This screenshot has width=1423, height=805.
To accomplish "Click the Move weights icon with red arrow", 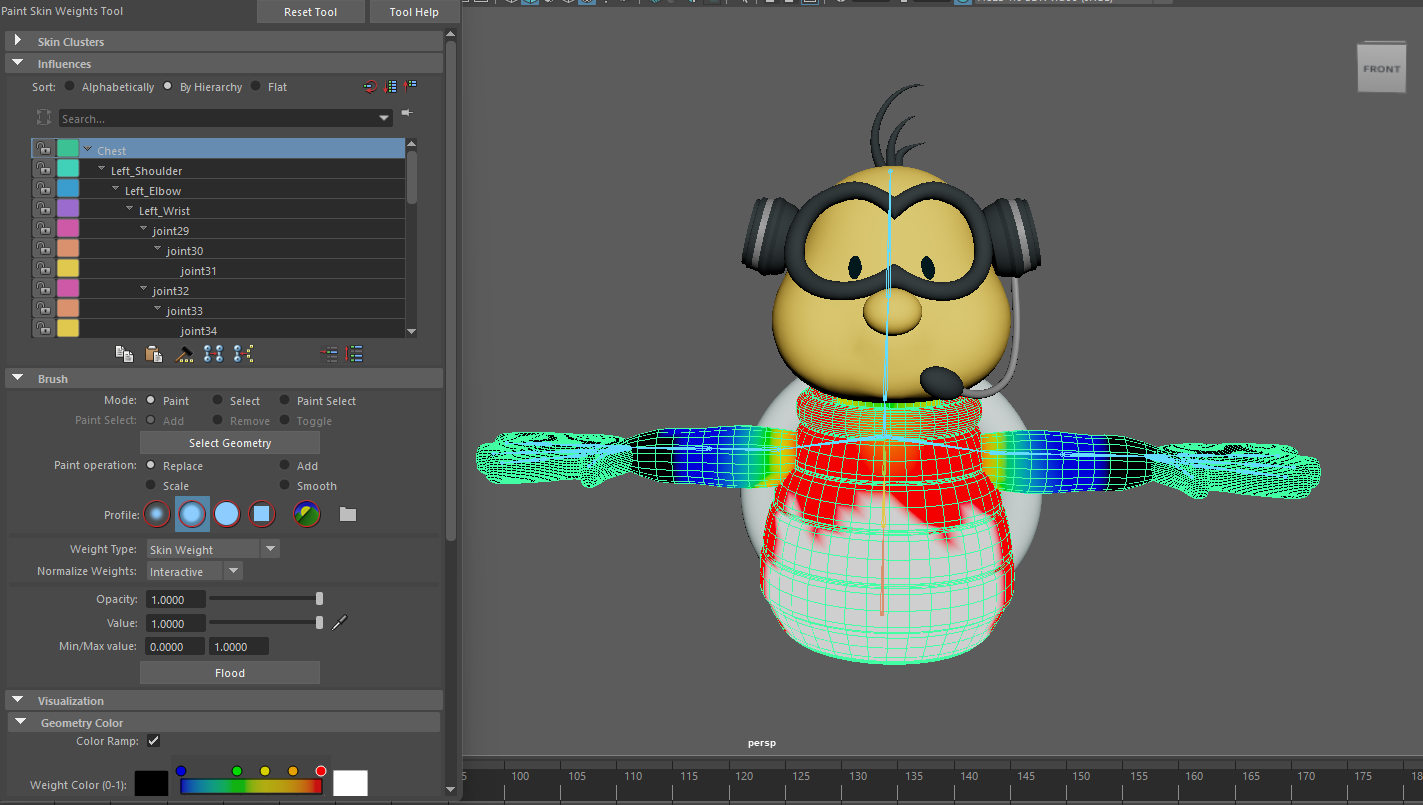I will point(213,353).
